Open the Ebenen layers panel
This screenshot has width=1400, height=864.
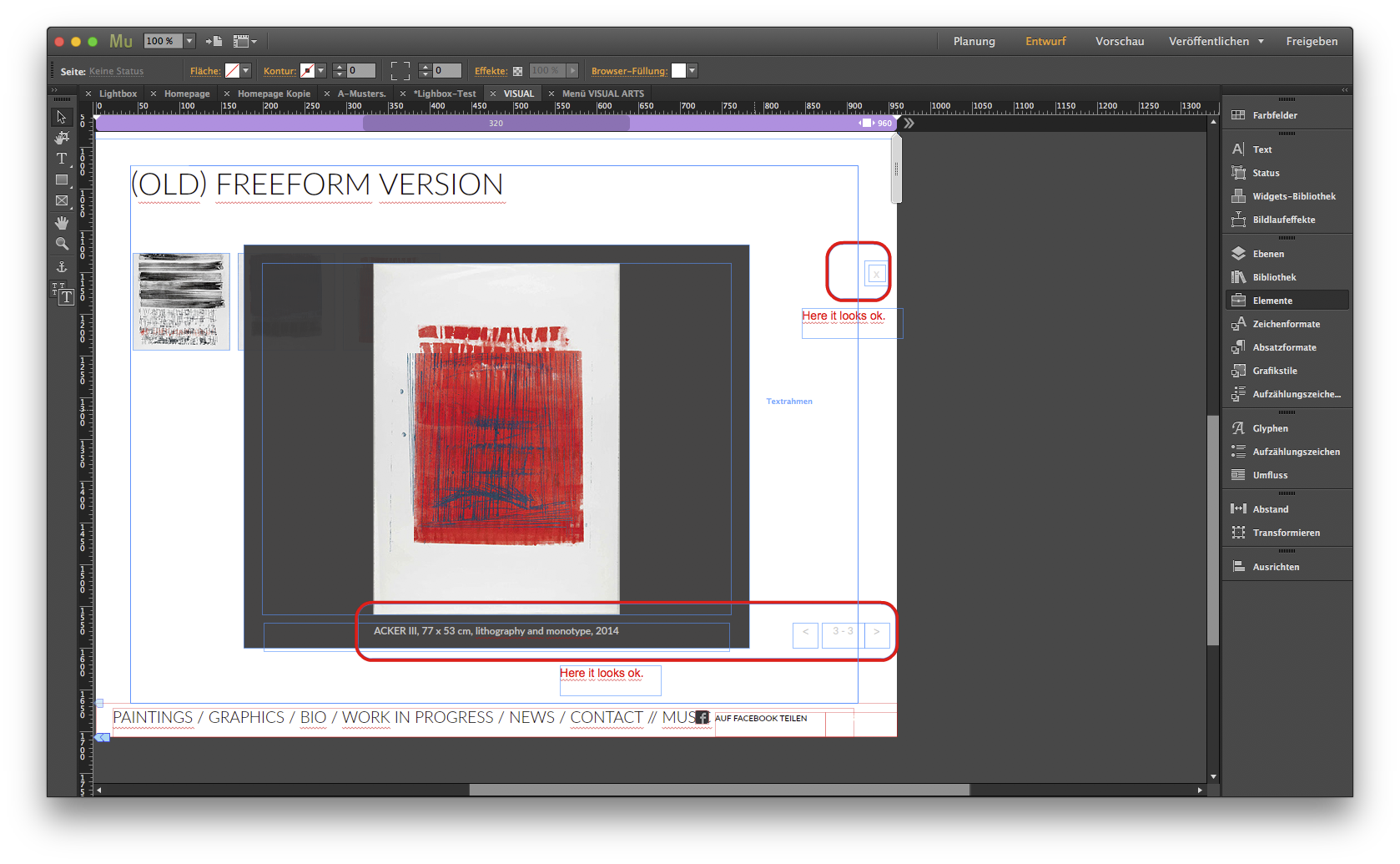pyautogui.click(x=1287, y=254)
